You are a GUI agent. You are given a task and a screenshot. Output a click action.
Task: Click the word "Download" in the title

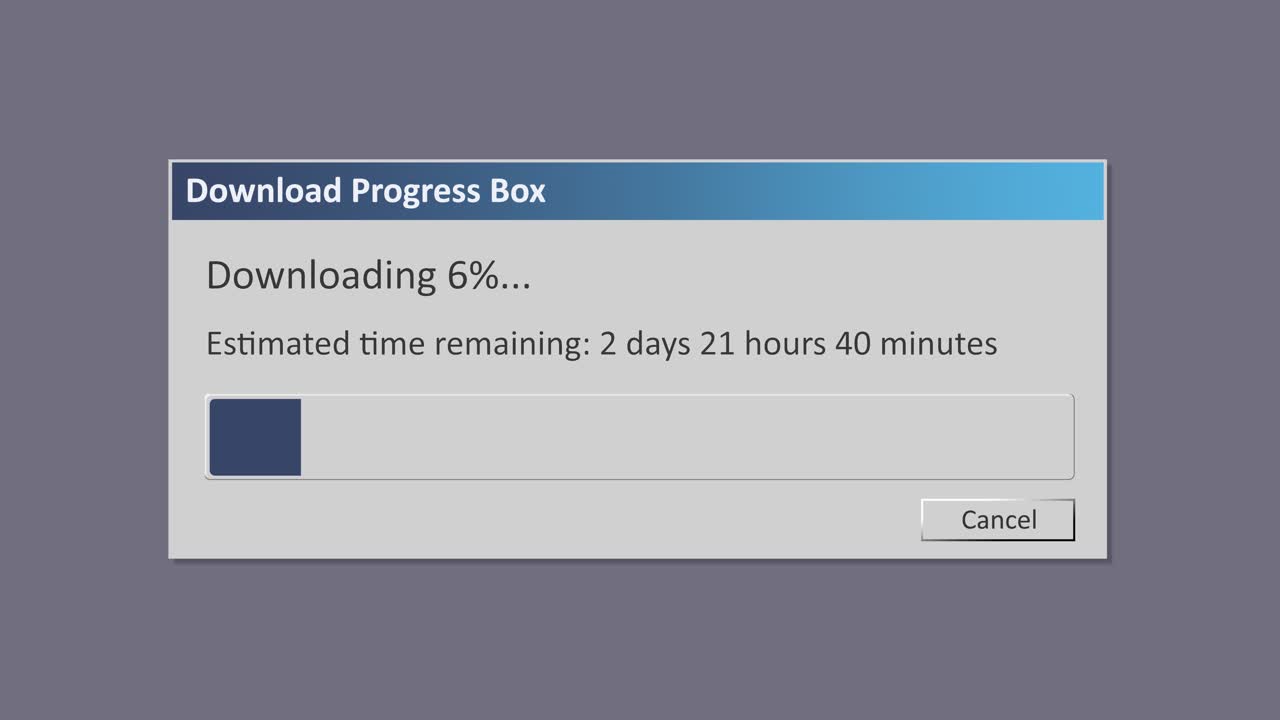(x=264, y=191)
